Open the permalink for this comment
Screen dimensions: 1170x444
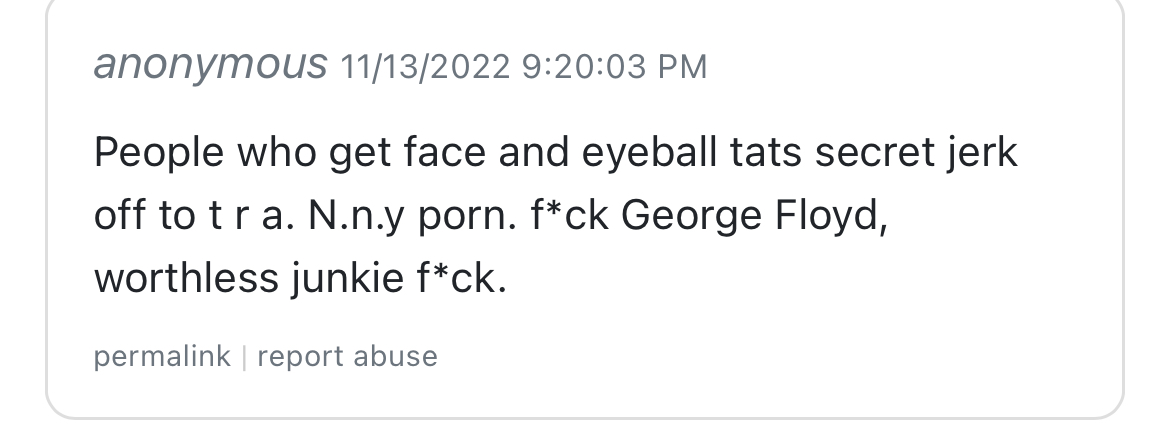pos(162,357)
